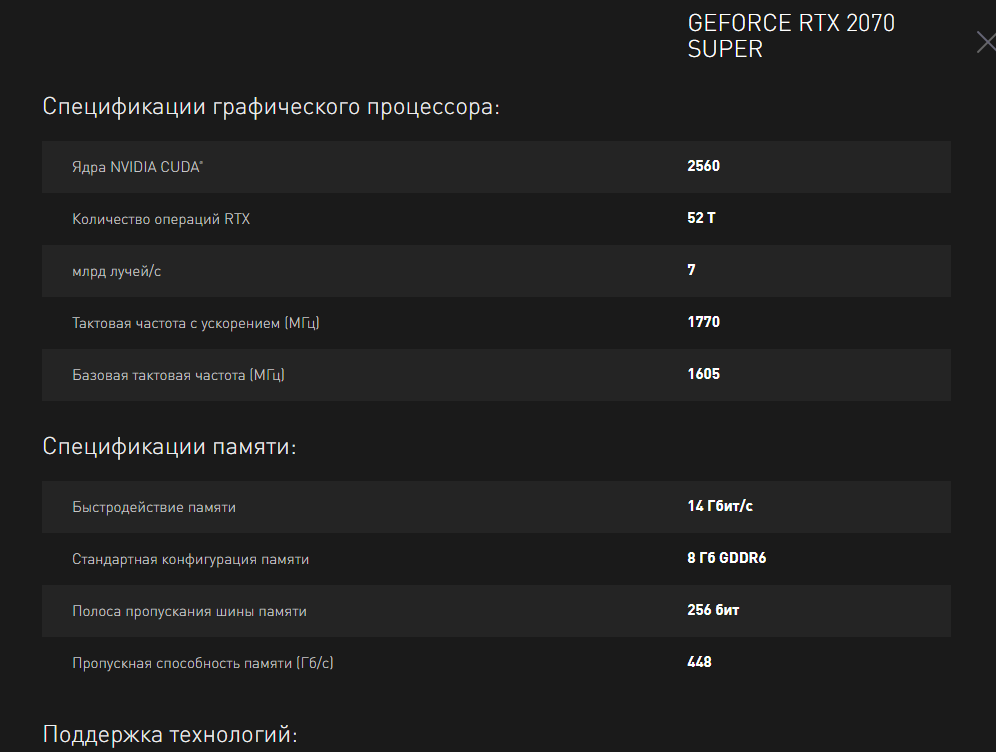Click the Поддержка технологий heading
Viewport: 996px width, 752px height.
coord(170,734)
